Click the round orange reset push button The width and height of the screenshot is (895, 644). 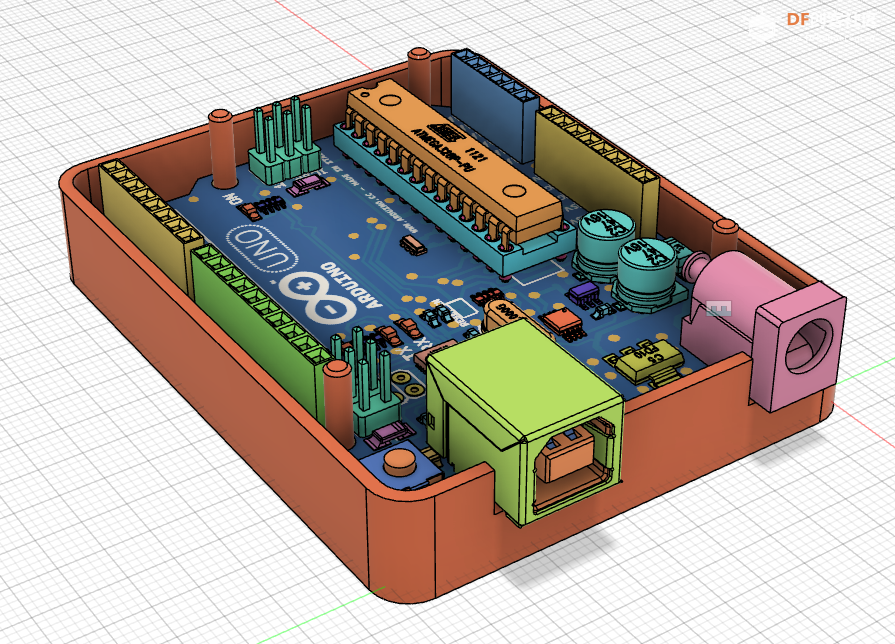[x=400, y=461]
